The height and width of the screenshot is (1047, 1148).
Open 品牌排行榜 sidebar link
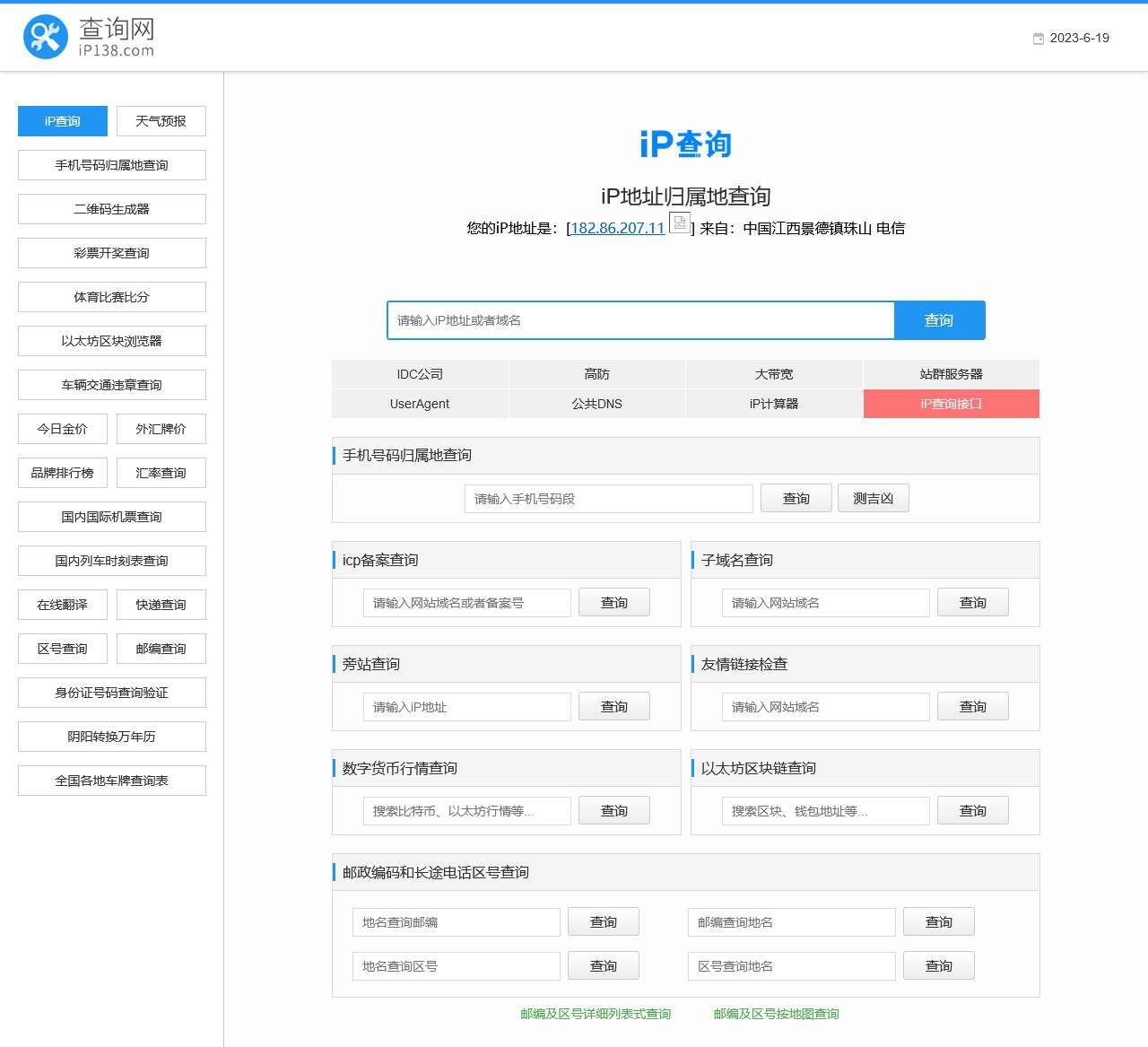[63, 473]
